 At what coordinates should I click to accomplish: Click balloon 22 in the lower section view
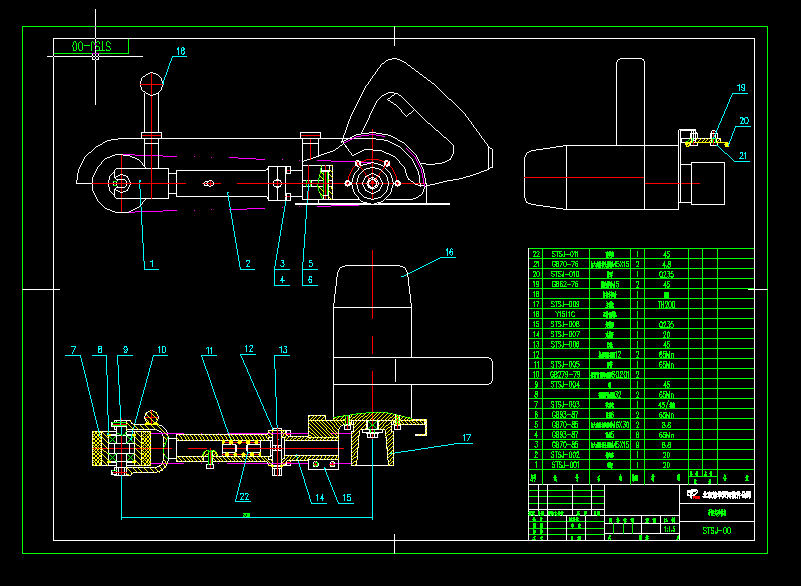(243, 494)
